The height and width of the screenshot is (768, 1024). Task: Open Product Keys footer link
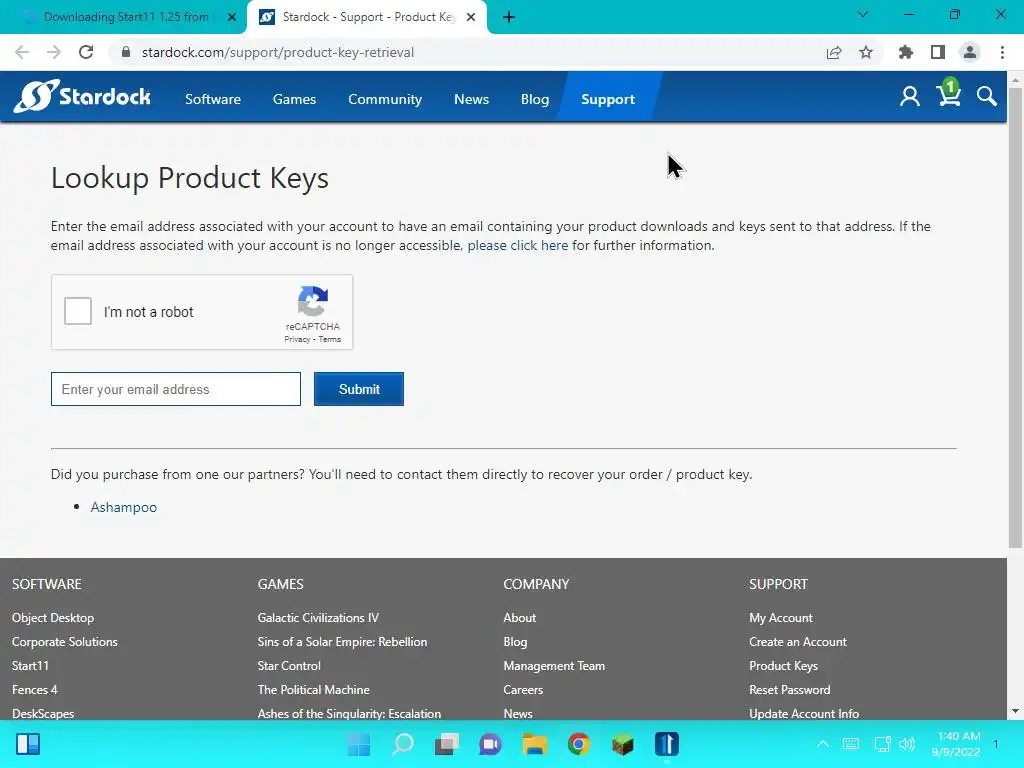(x=784, y=666)
